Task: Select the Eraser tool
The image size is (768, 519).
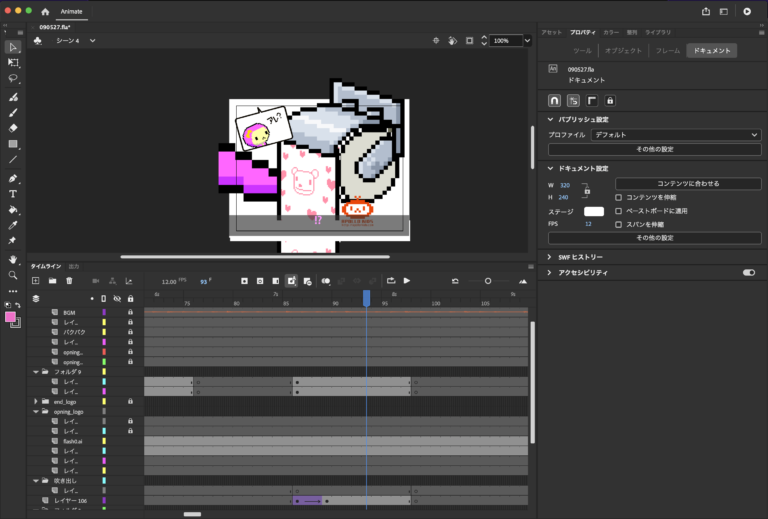Action: 13,128
